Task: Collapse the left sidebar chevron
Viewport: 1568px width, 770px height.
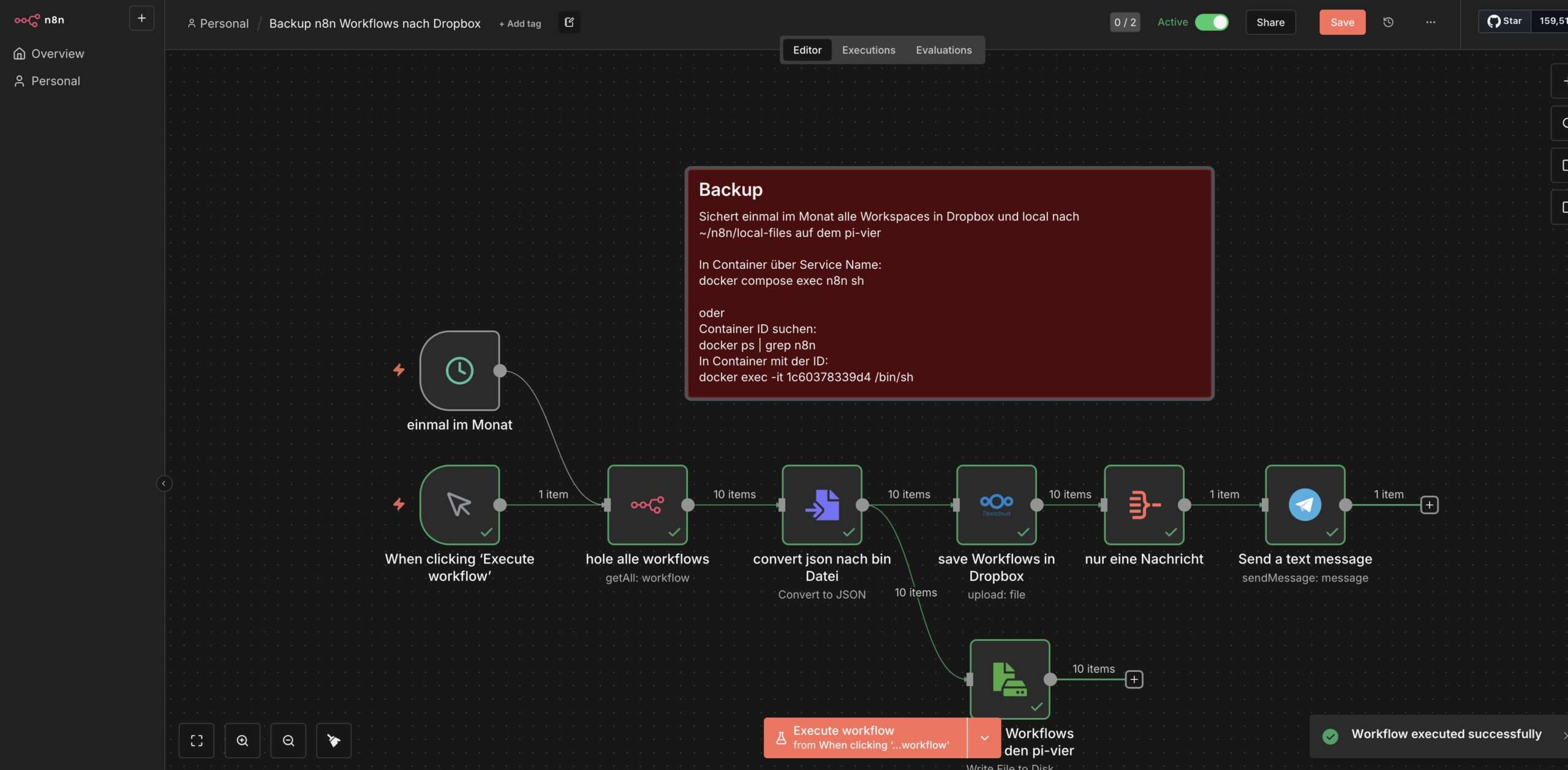Action: 164,483
